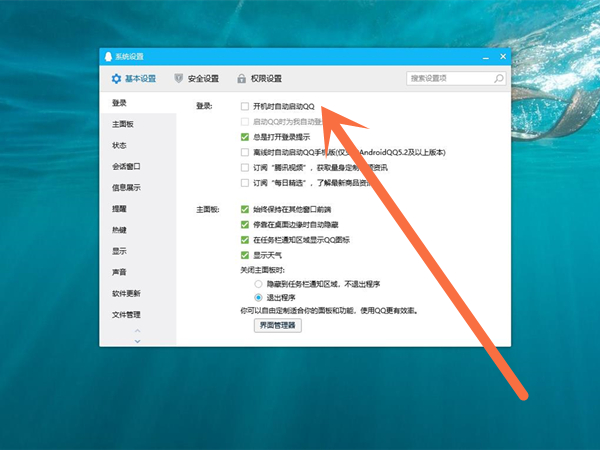
Task: Go to 热键 sidebar section
Action: (138, 230)
